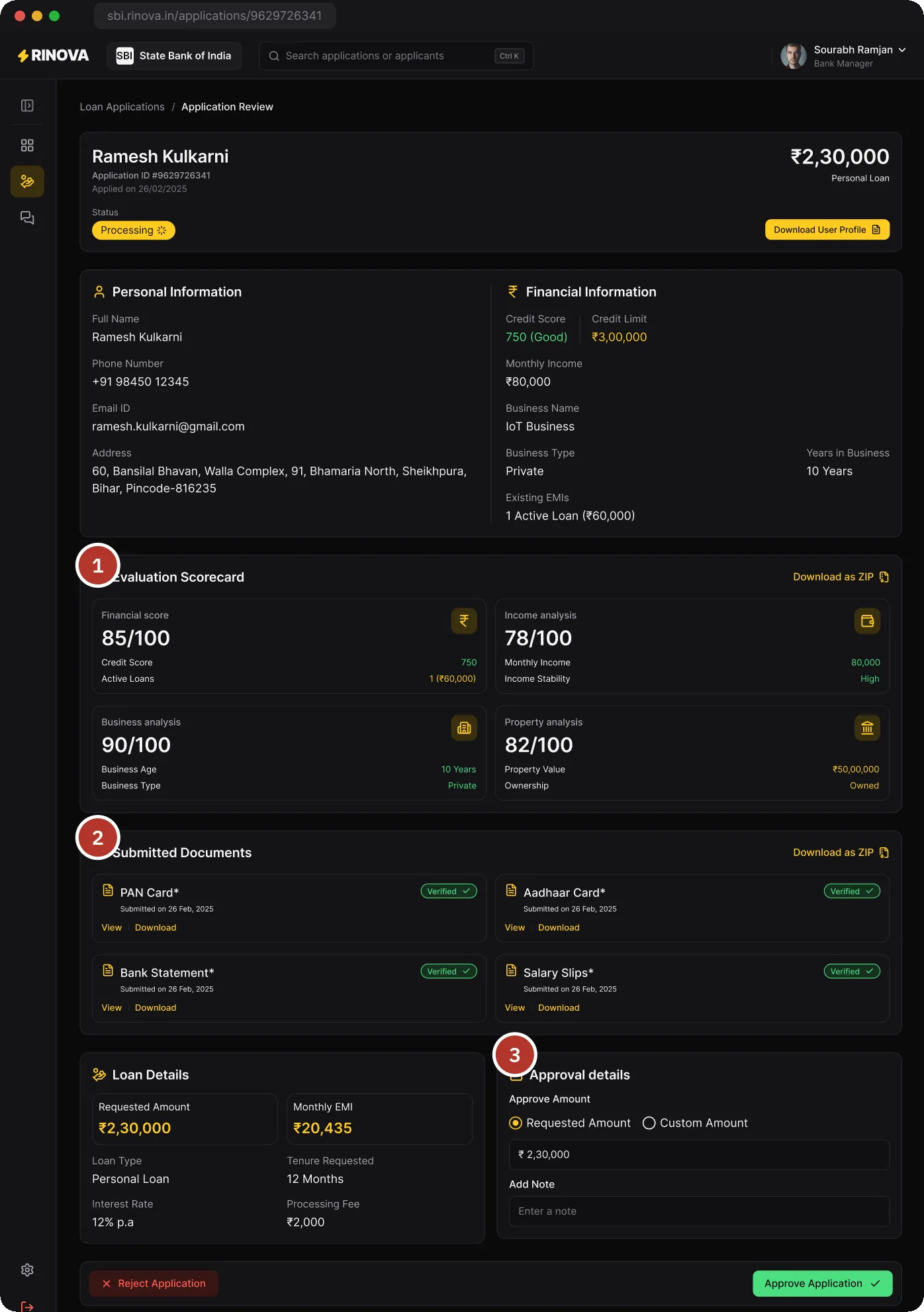This screenshot has width=924, height=1312.
Task: Select the Custom Amount radio option
Action: (649, 1123)
